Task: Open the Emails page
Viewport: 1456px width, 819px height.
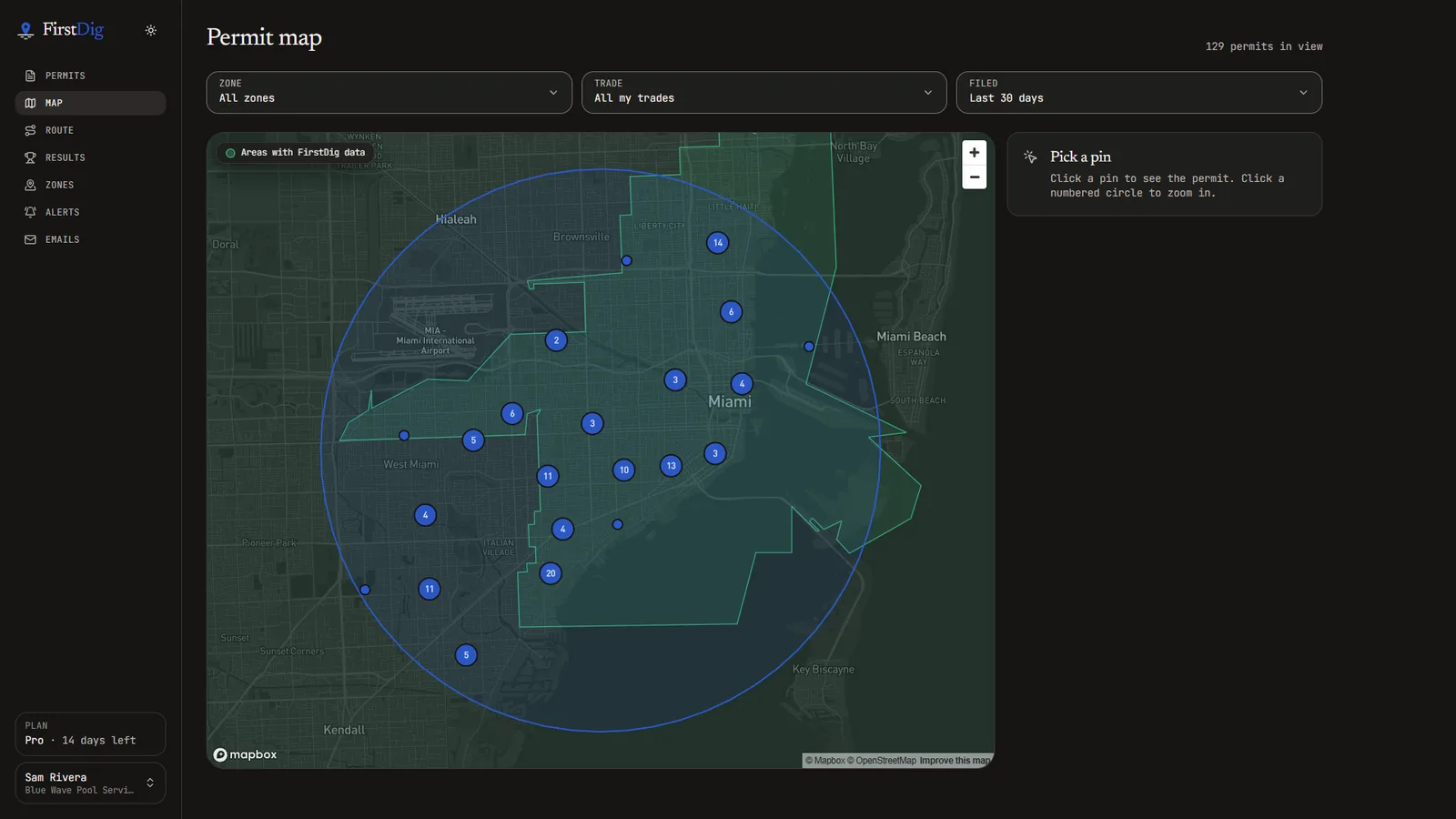Action: click(x=90, y=239)
